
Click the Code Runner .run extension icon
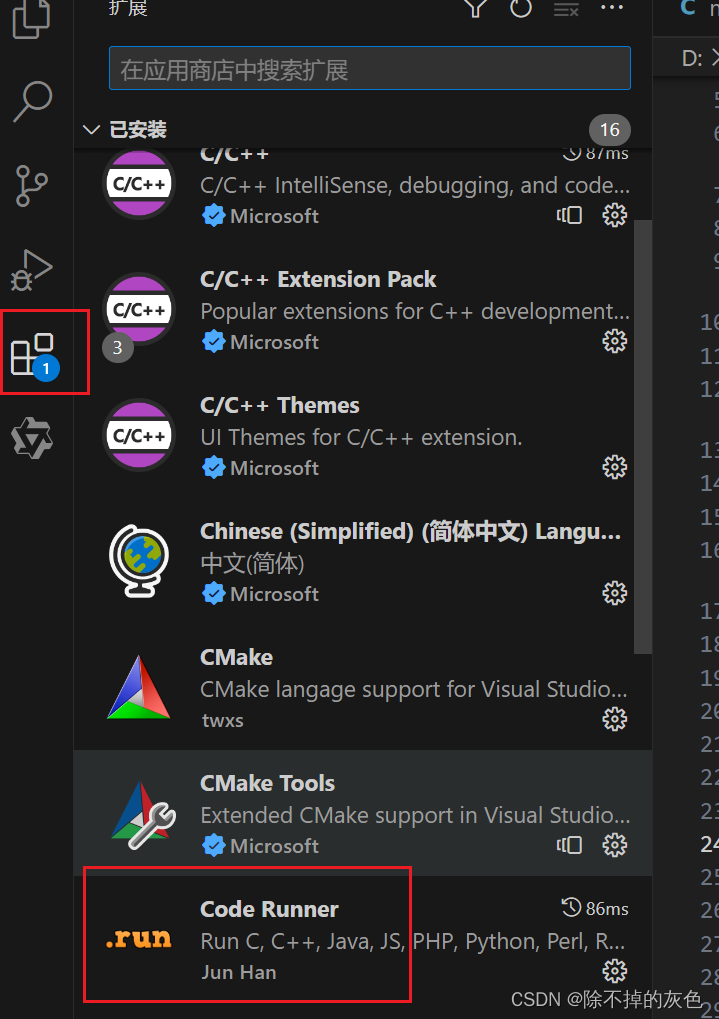pyautogui.click(x=137, y=937)
